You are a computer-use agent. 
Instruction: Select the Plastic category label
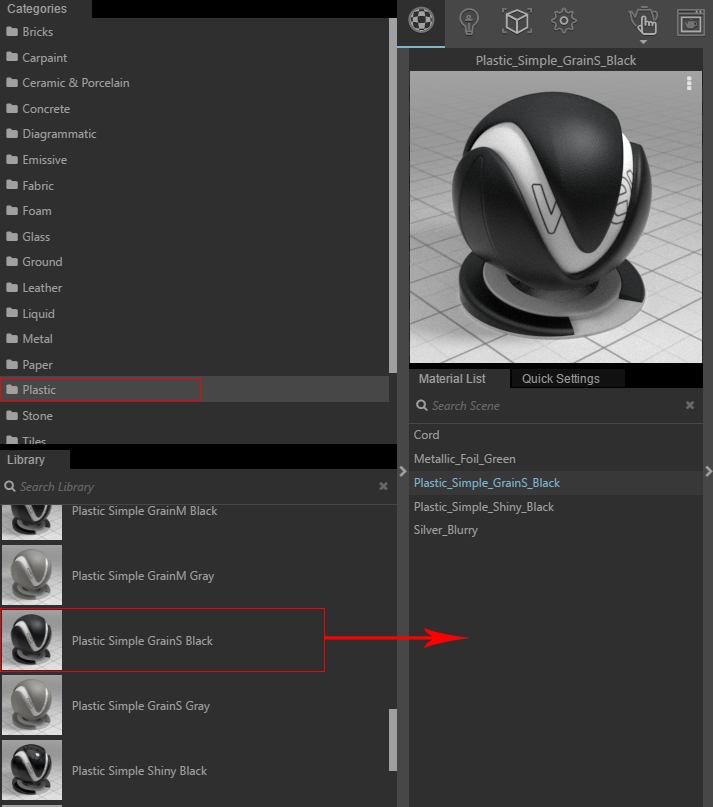point(39,390)
